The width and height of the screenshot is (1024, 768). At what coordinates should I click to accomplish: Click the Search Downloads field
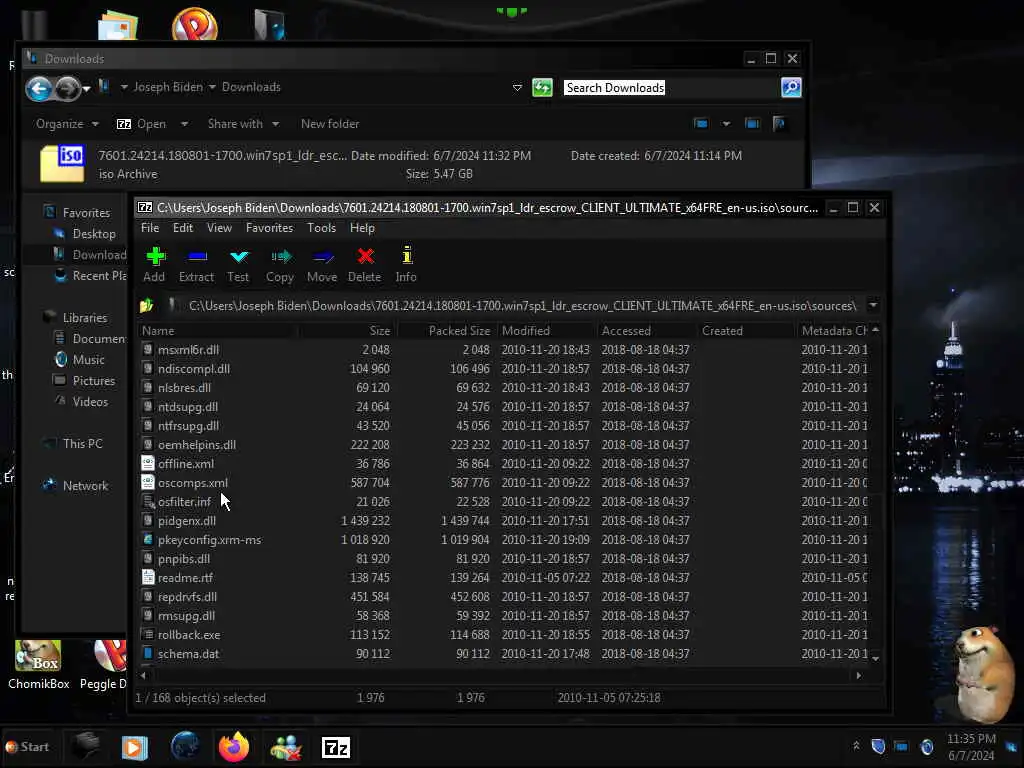[x=671, y=88]
